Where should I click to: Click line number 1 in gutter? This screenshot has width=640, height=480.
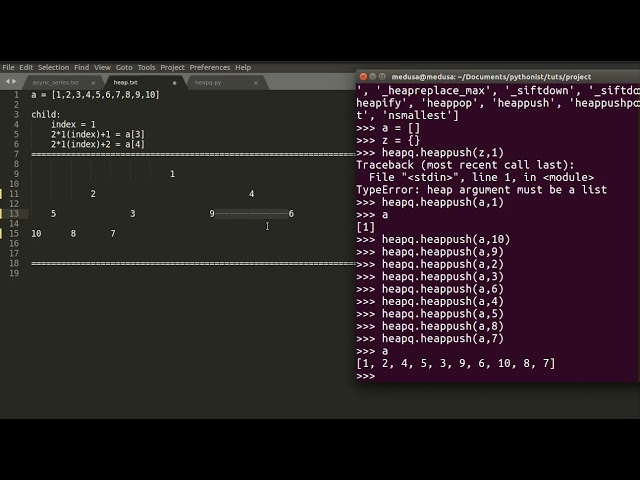[16, 95]
